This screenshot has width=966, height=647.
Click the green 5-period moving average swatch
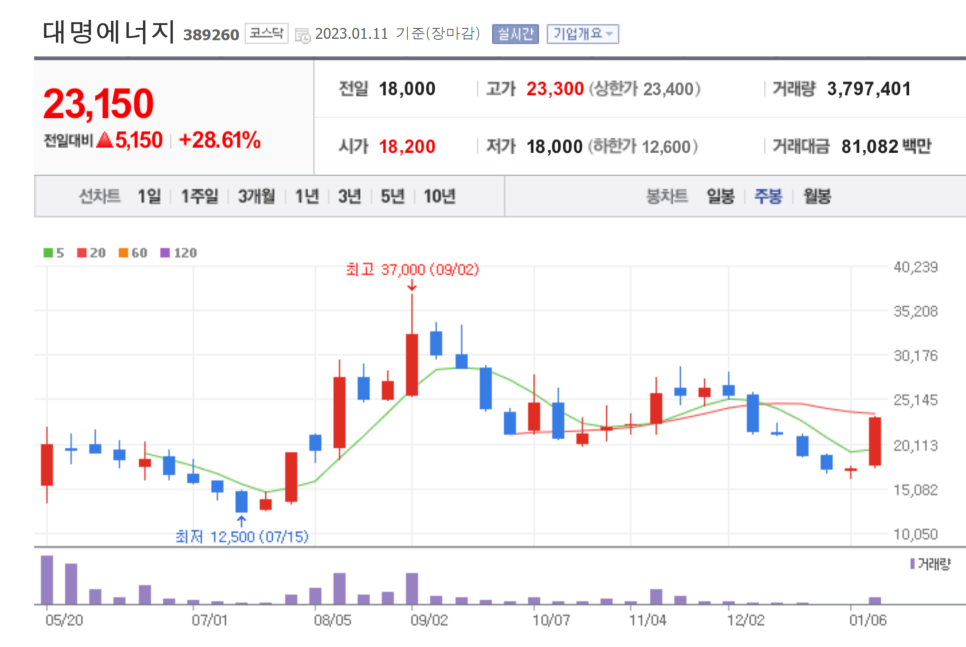(48, 253)
